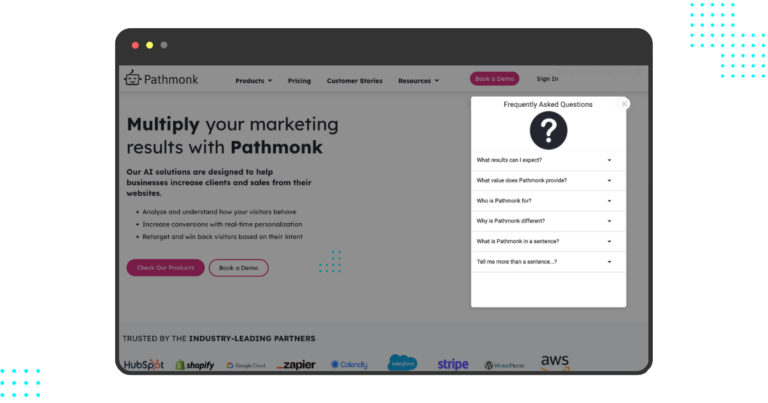The image size is (768, 403).
Task: Click the large question mark icon
Action: 549,130
